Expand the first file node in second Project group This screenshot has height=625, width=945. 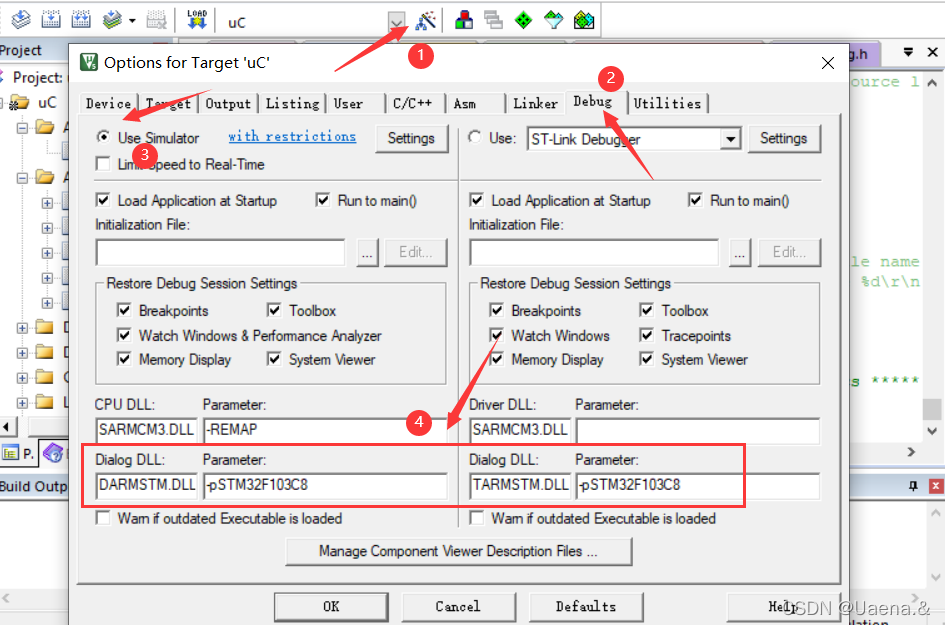pos(47,203)
